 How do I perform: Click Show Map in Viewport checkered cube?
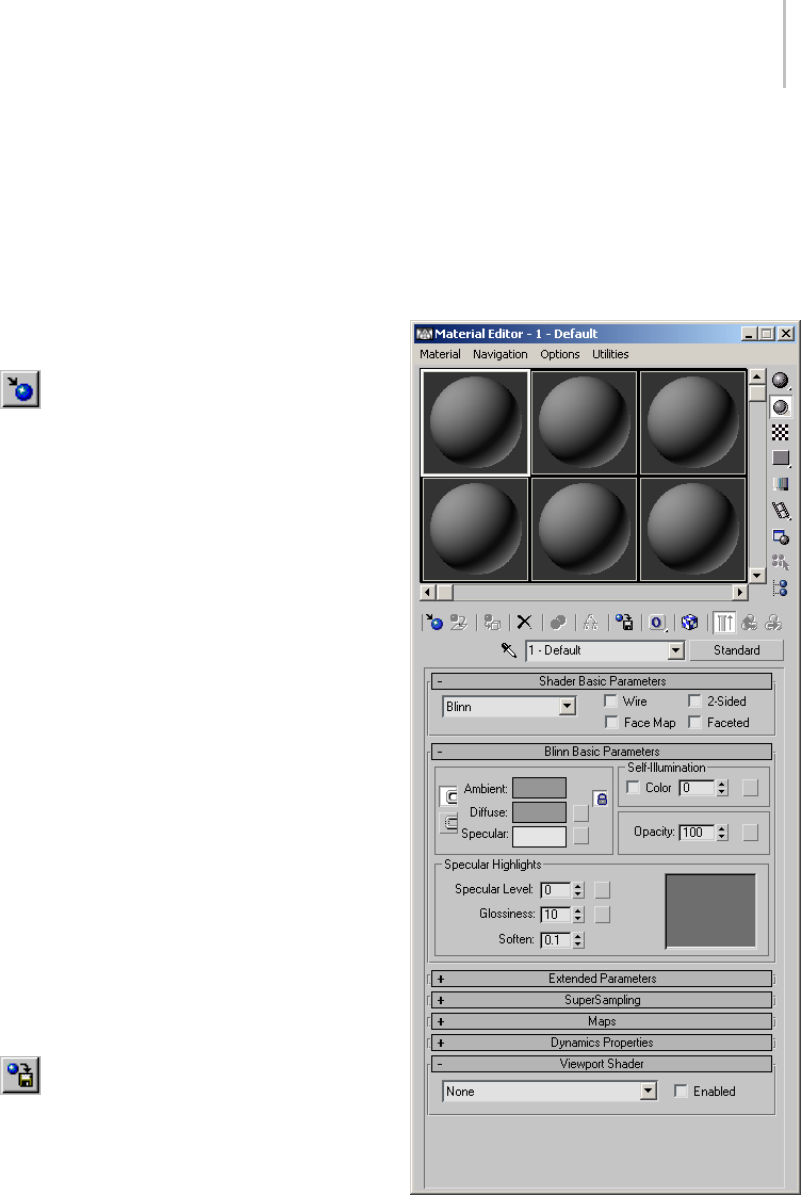click(690, 623)
